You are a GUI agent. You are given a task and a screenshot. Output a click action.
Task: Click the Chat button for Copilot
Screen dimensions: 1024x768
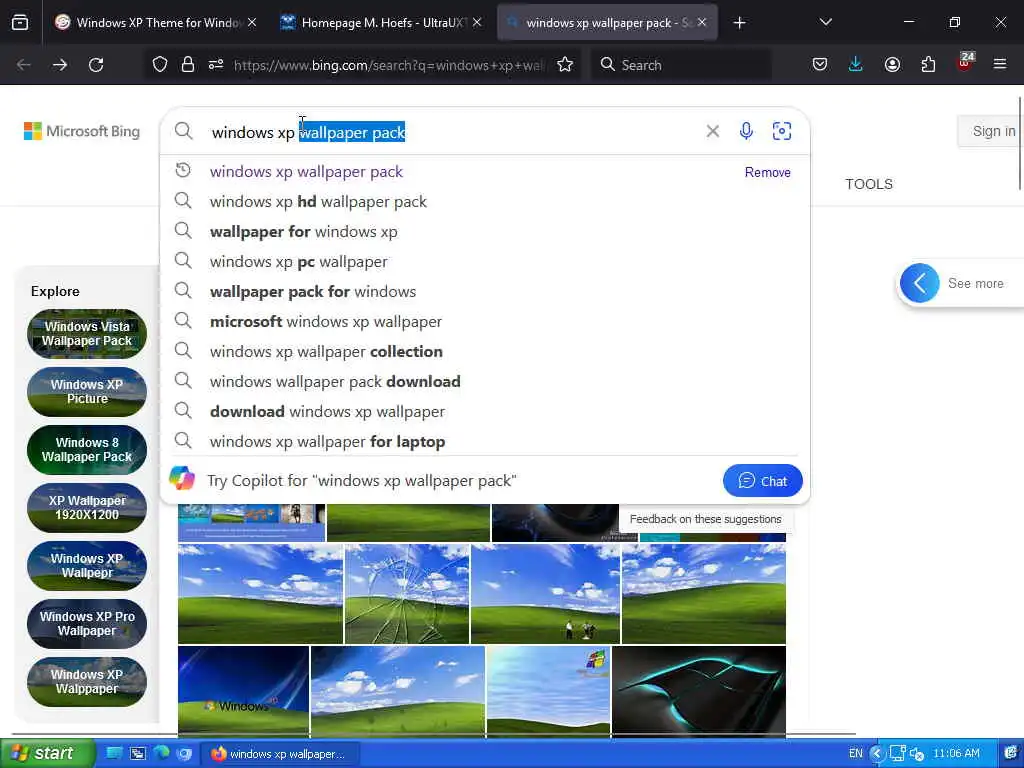pos(762,481)
